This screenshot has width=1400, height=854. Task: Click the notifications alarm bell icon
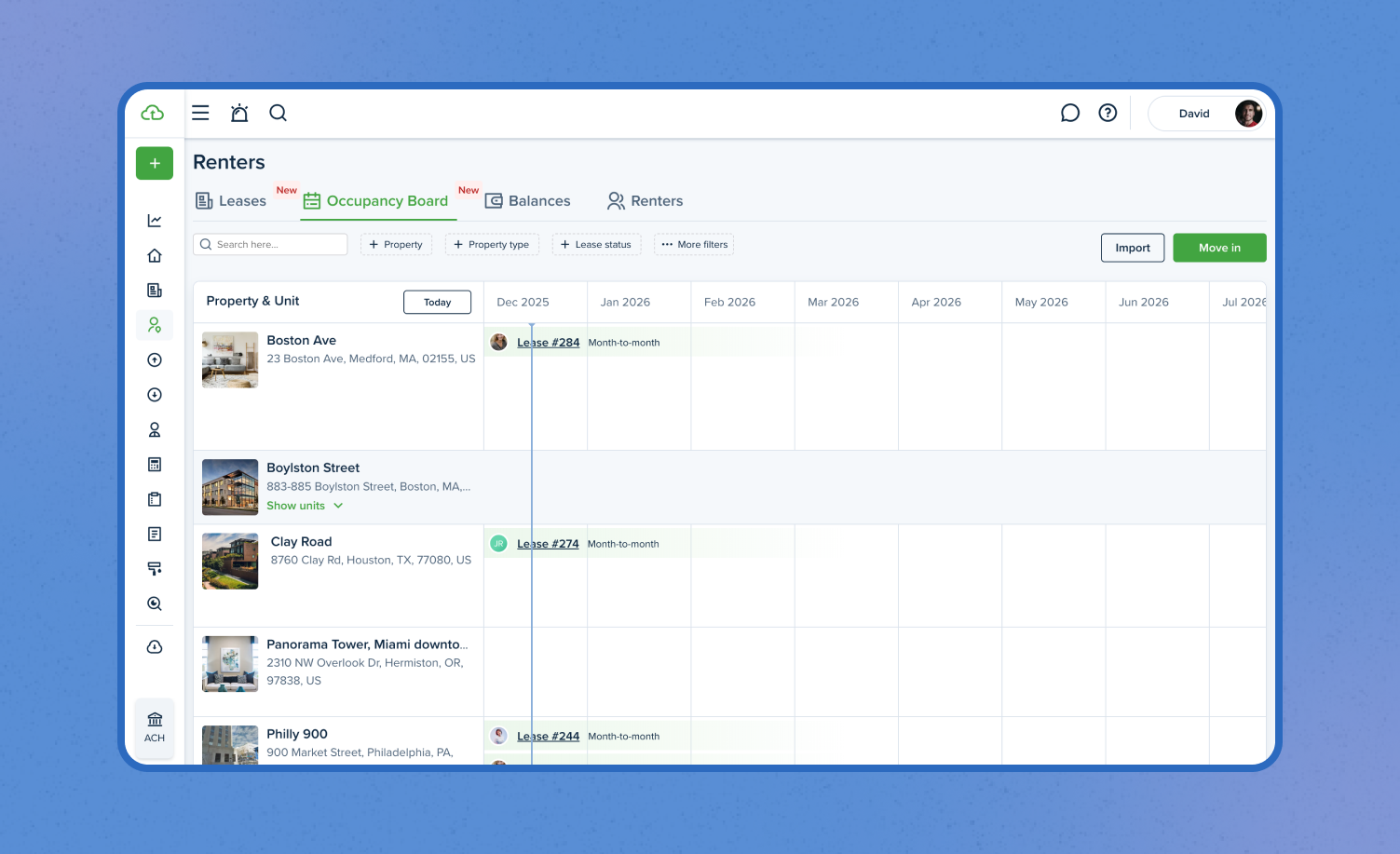pos(239,113)
